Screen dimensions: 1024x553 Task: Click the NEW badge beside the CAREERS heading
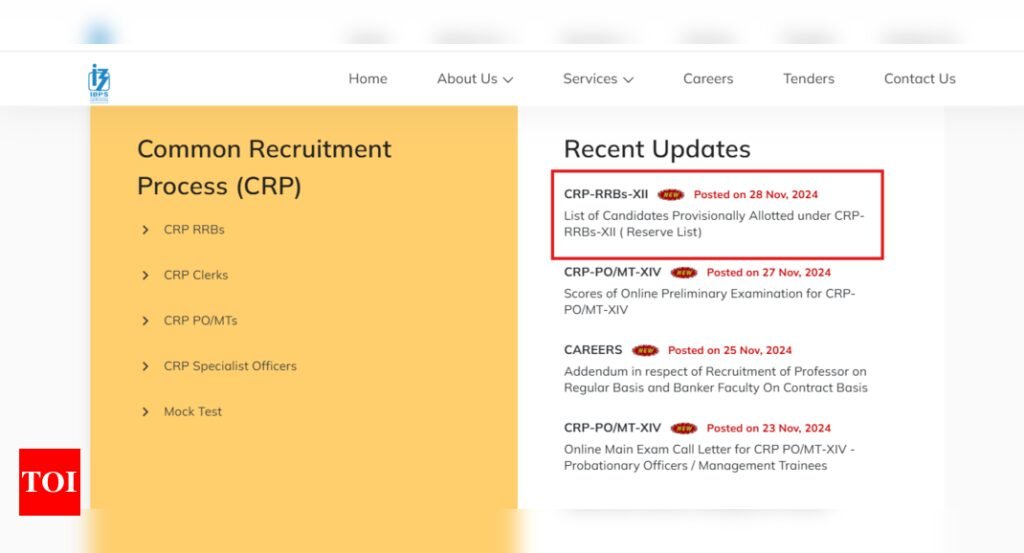pos(645,351)
